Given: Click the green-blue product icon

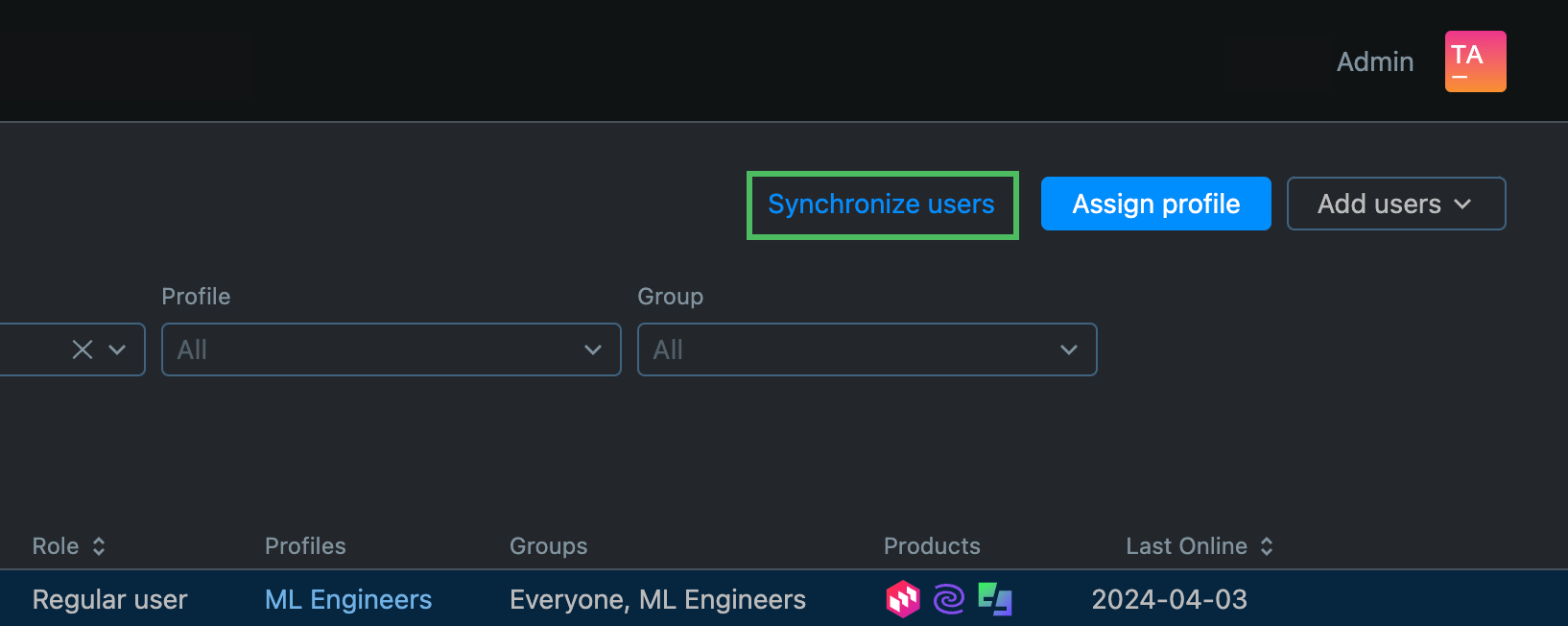Looking at the screenshot, I should pos(995,599).
